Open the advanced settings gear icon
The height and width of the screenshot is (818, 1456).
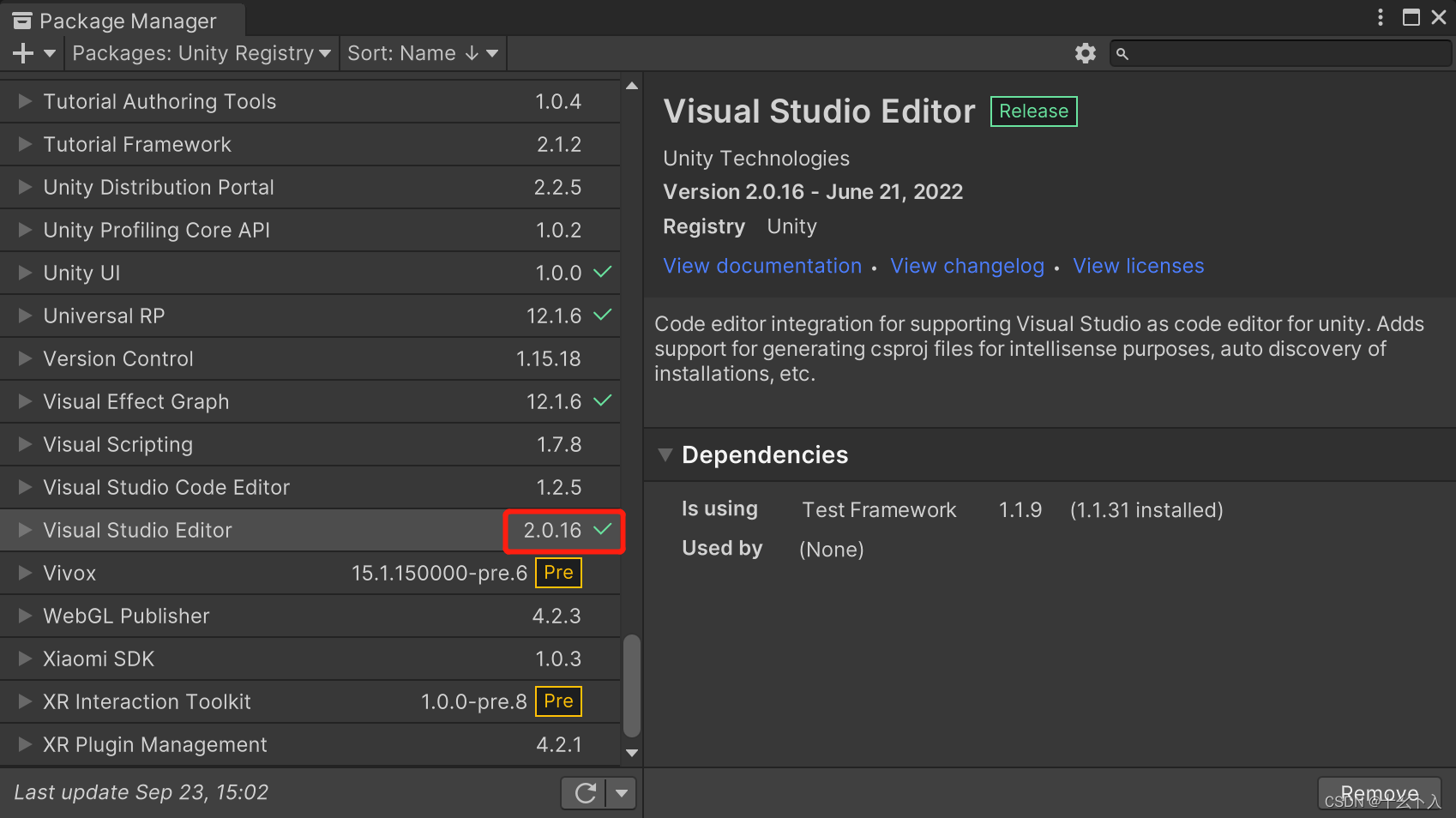[x=1086, y=52]
